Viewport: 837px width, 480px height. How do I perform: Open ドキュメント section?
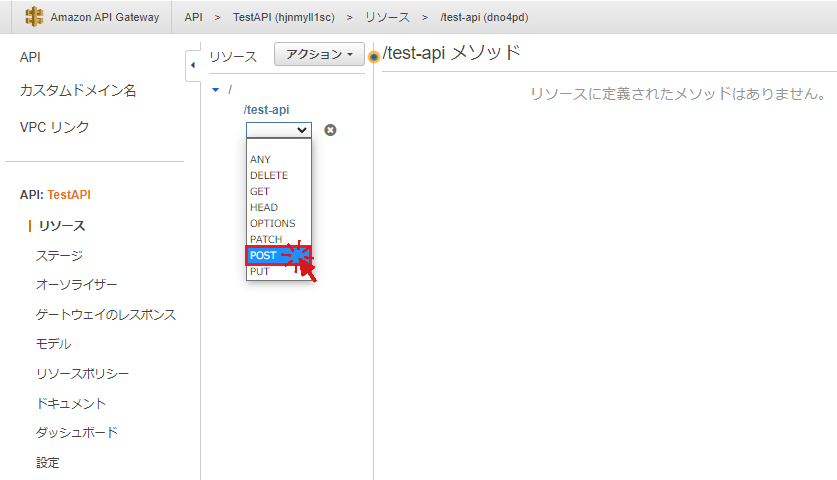(x=71, y=403)
